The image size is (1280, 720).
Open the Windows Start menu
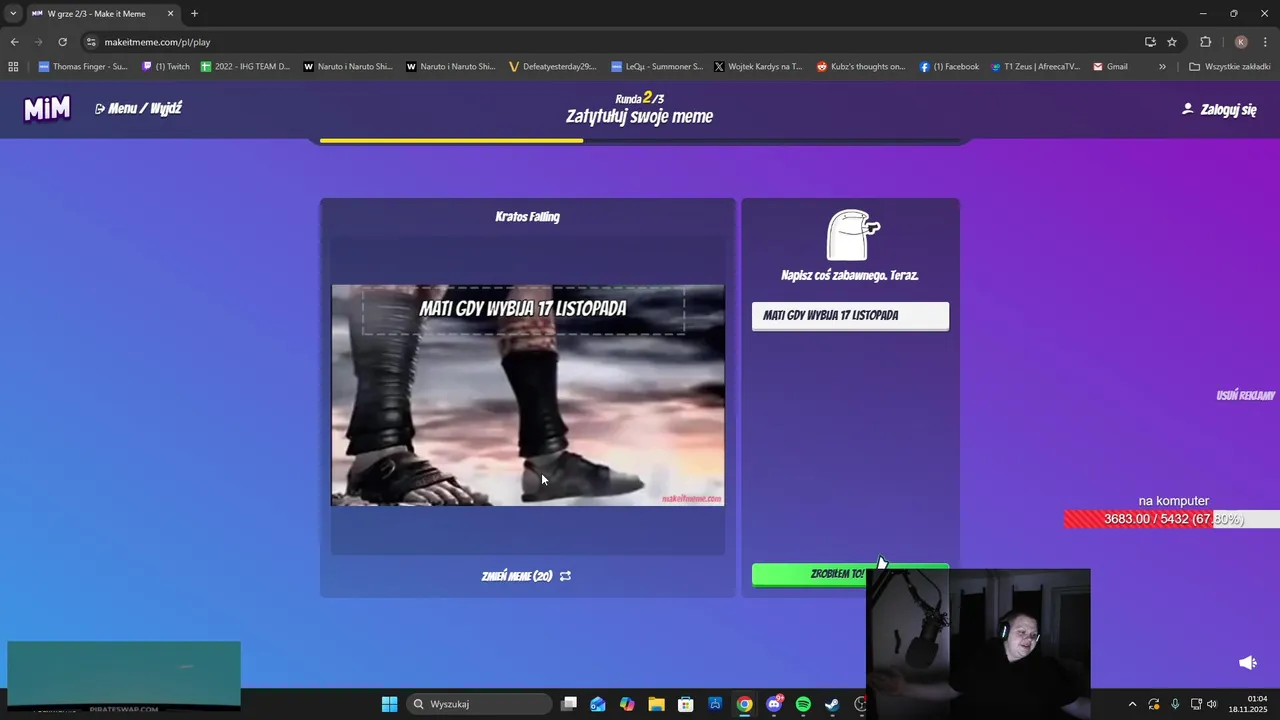389,704
